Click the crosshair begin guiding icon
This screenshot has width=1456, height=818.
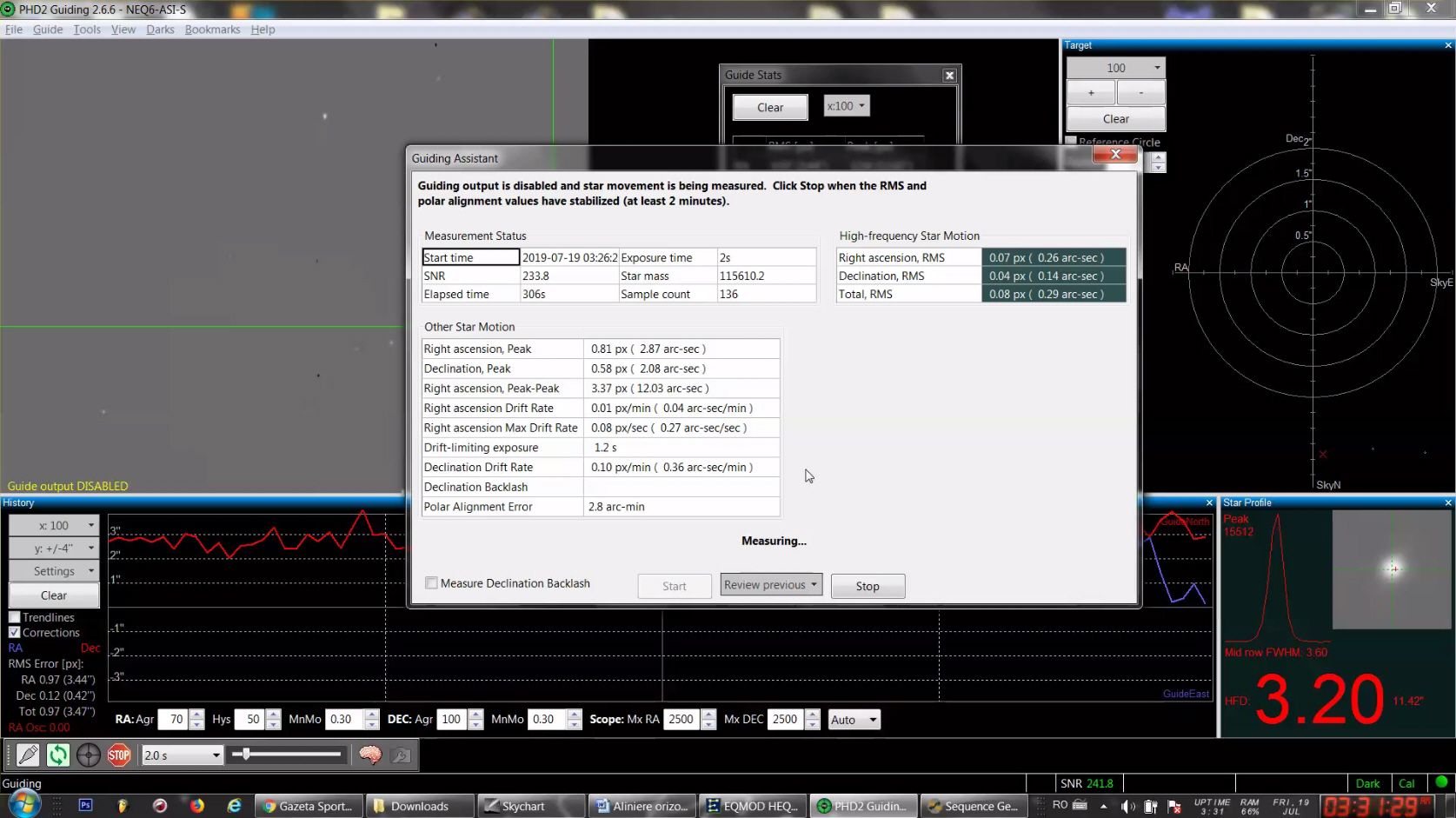click(89, 755)
